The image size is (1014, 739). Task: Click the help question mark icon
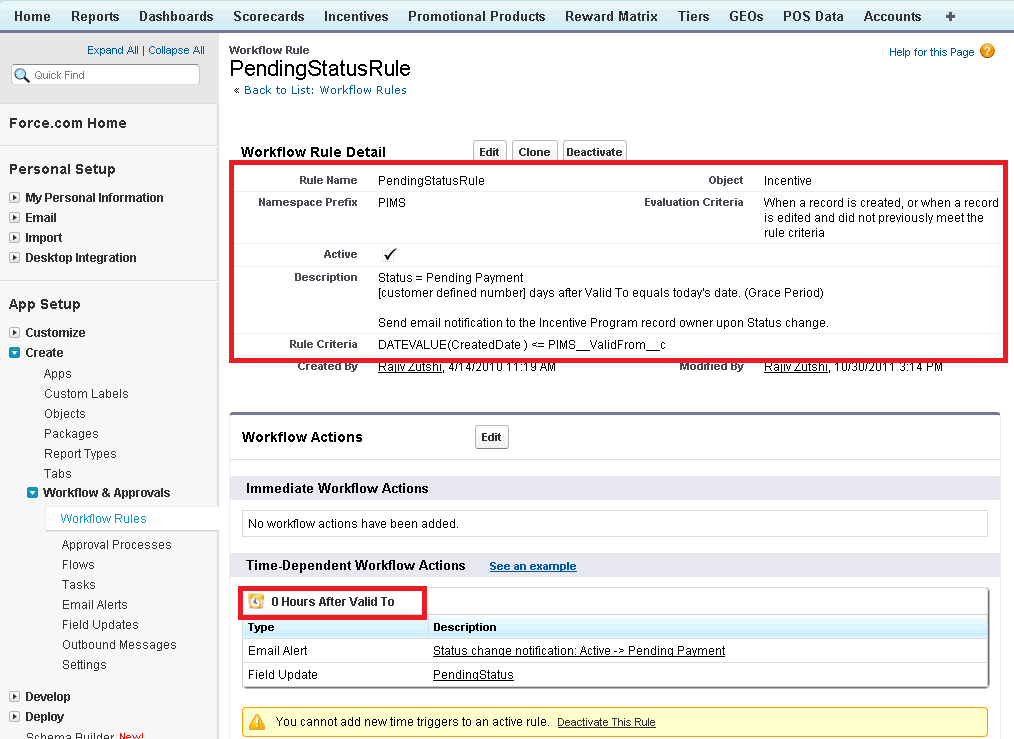click(x=987, y=51)
